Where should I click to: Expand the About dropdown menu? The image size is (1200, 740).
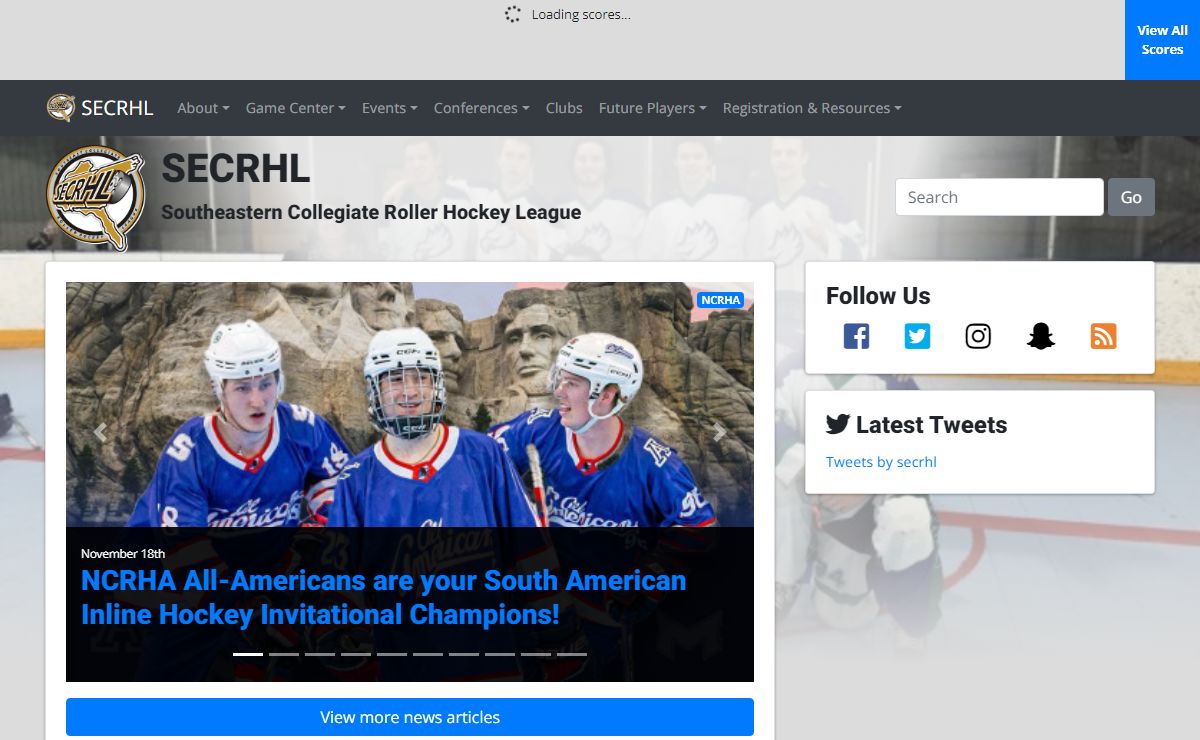pos(203,108)
